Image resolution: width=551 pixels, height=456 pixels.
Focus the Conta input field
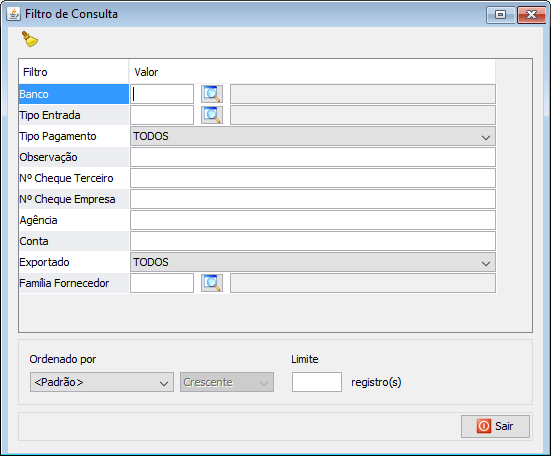click(x=313, y=241)
